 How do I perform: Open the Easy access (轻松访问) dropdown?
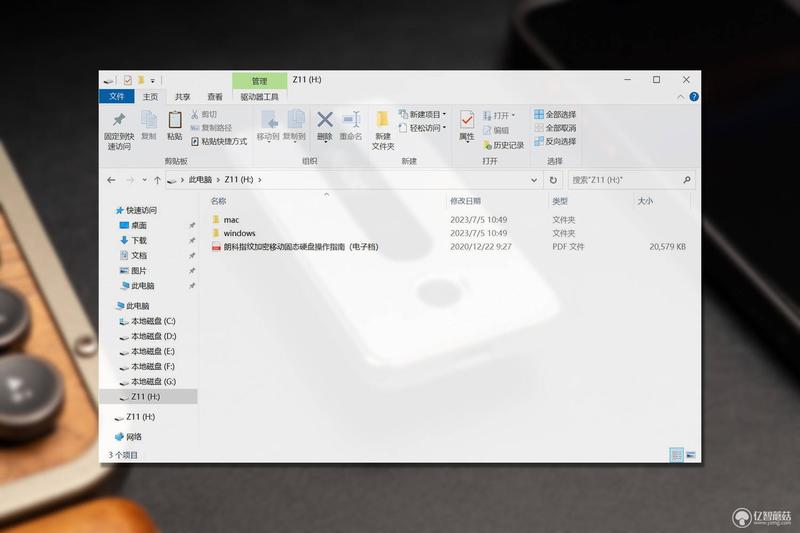click(x=423, y=128)
